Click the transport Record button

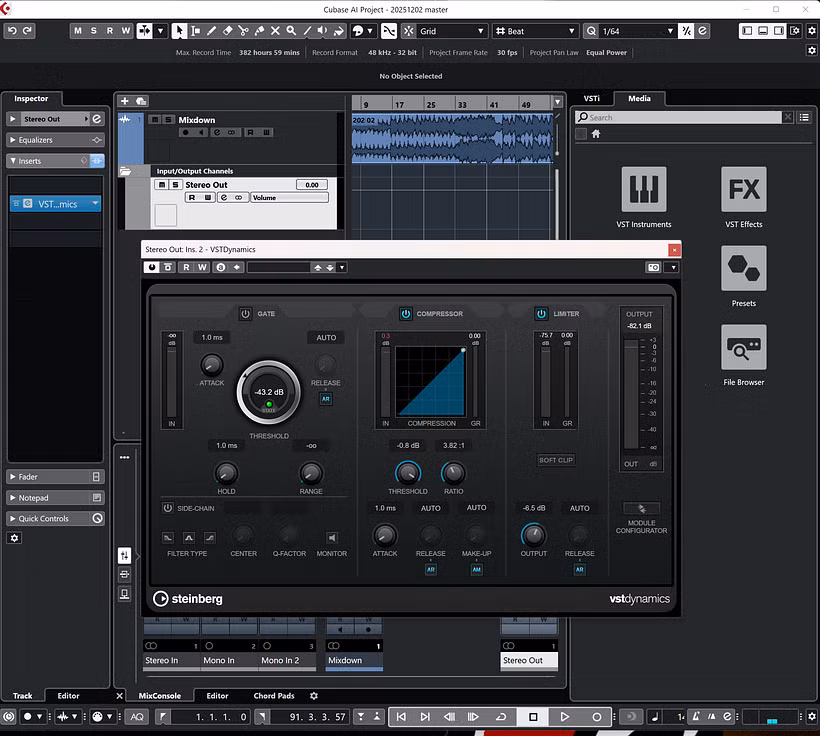pos(596,717)
